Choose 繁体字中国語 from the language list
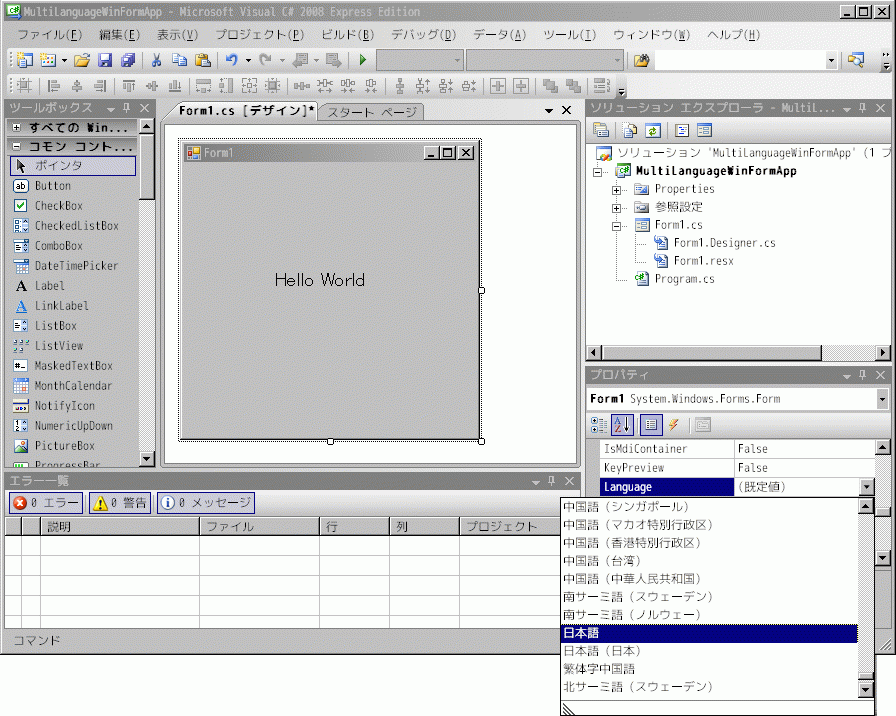896x716 pixels. point(709,669)
